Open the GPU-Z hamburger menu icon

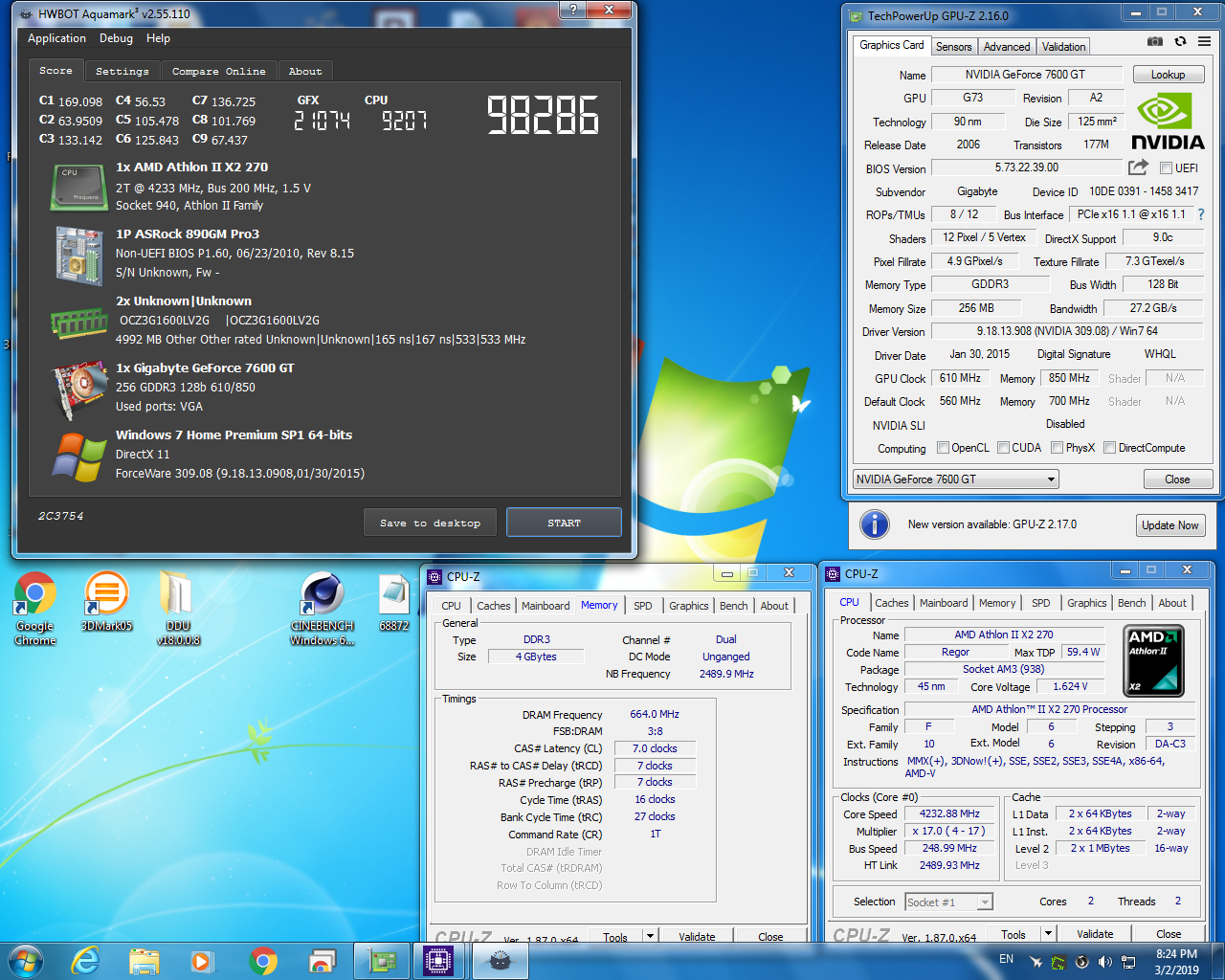pos(1204,42)
